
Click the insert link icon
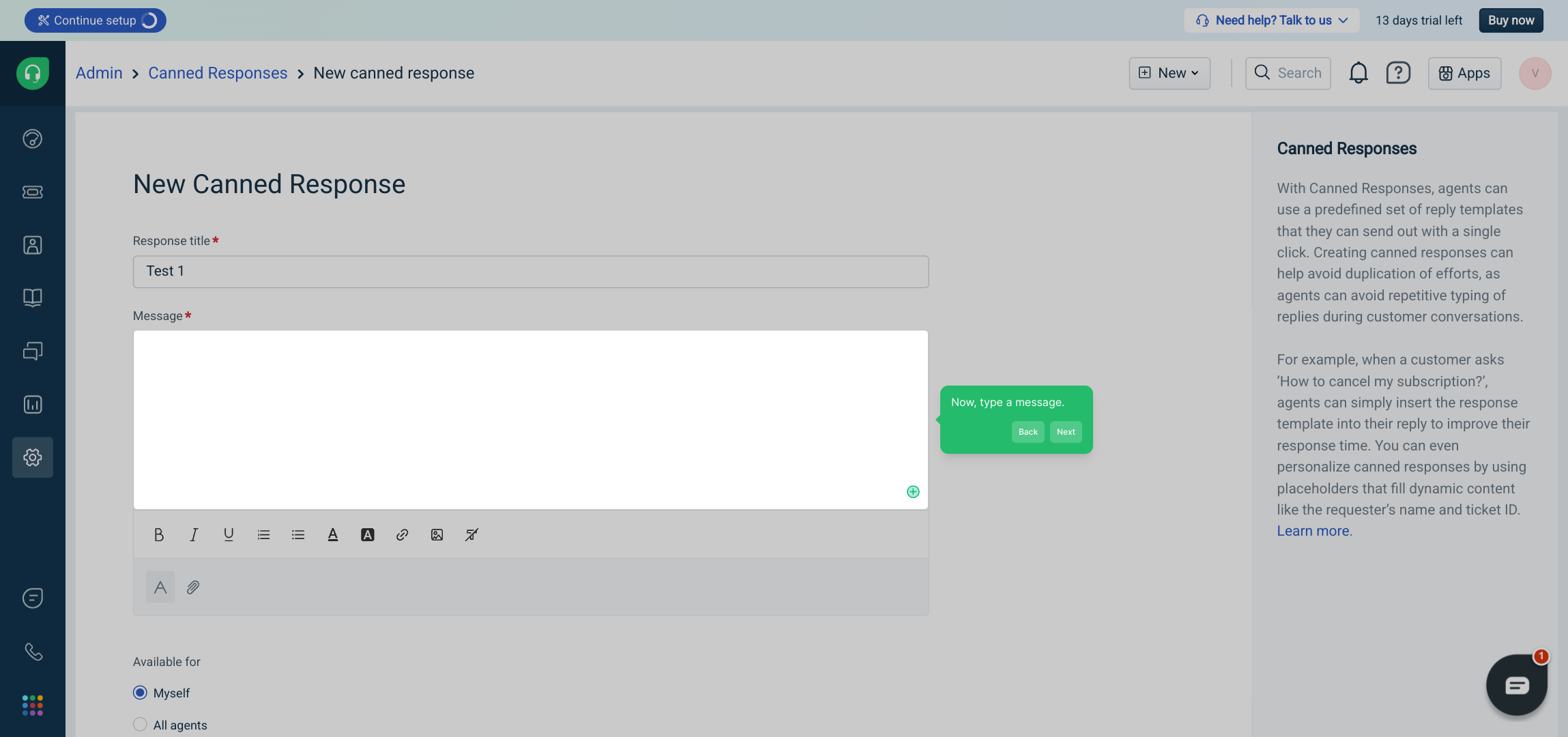[x=402, y=535]
